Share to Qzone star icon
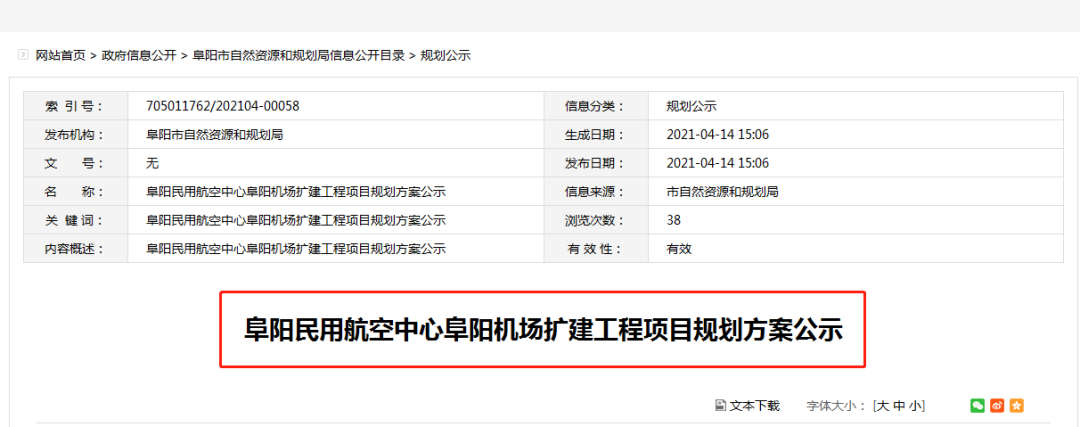 [1017, 406]
